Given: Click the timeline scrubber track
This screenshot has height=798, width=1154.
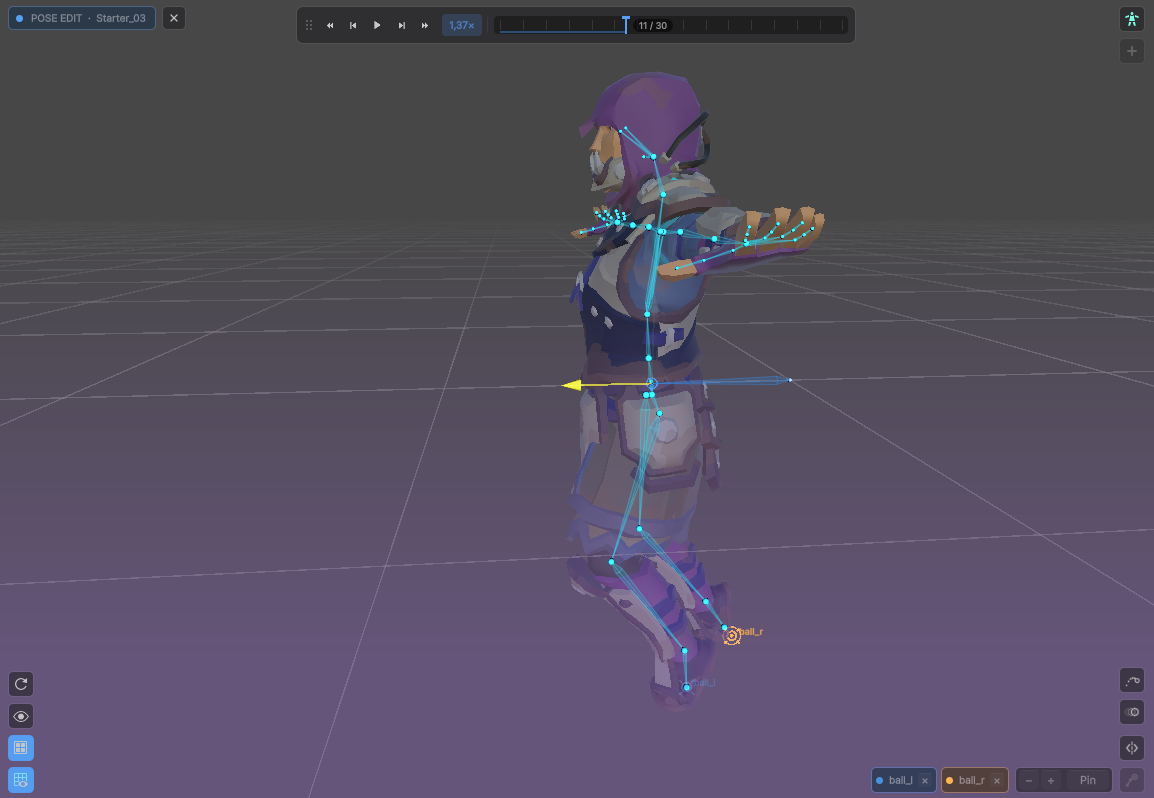Looking at the screenshot, I should tap(670, 25).
